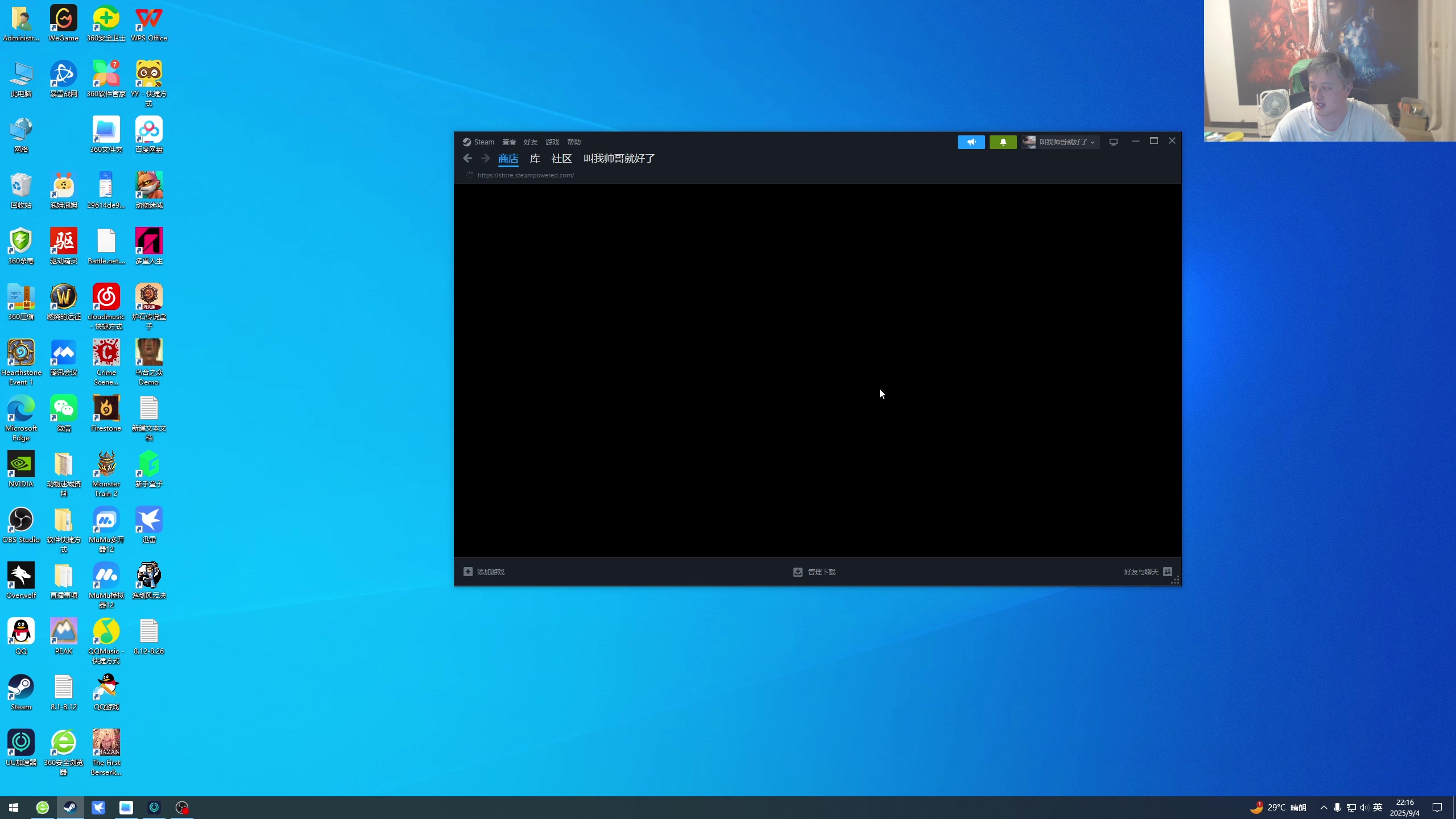
Task: Select the PEAK desktop icon
Action: tap(64, 637)
